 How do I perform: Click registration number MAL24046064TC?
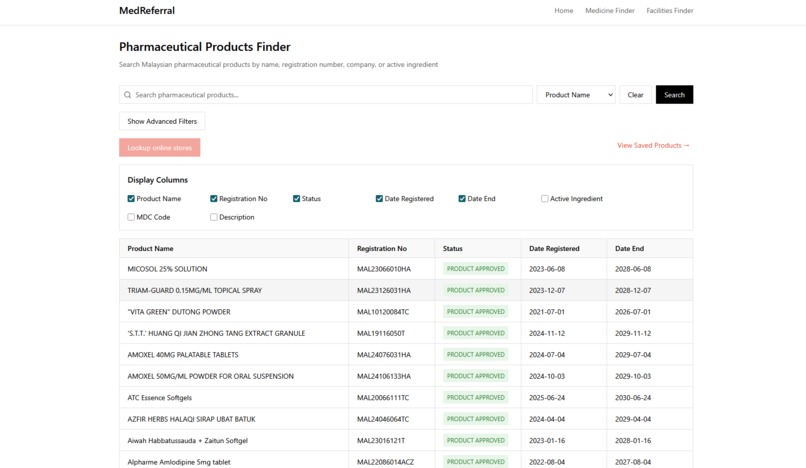(x=383, y=419)
